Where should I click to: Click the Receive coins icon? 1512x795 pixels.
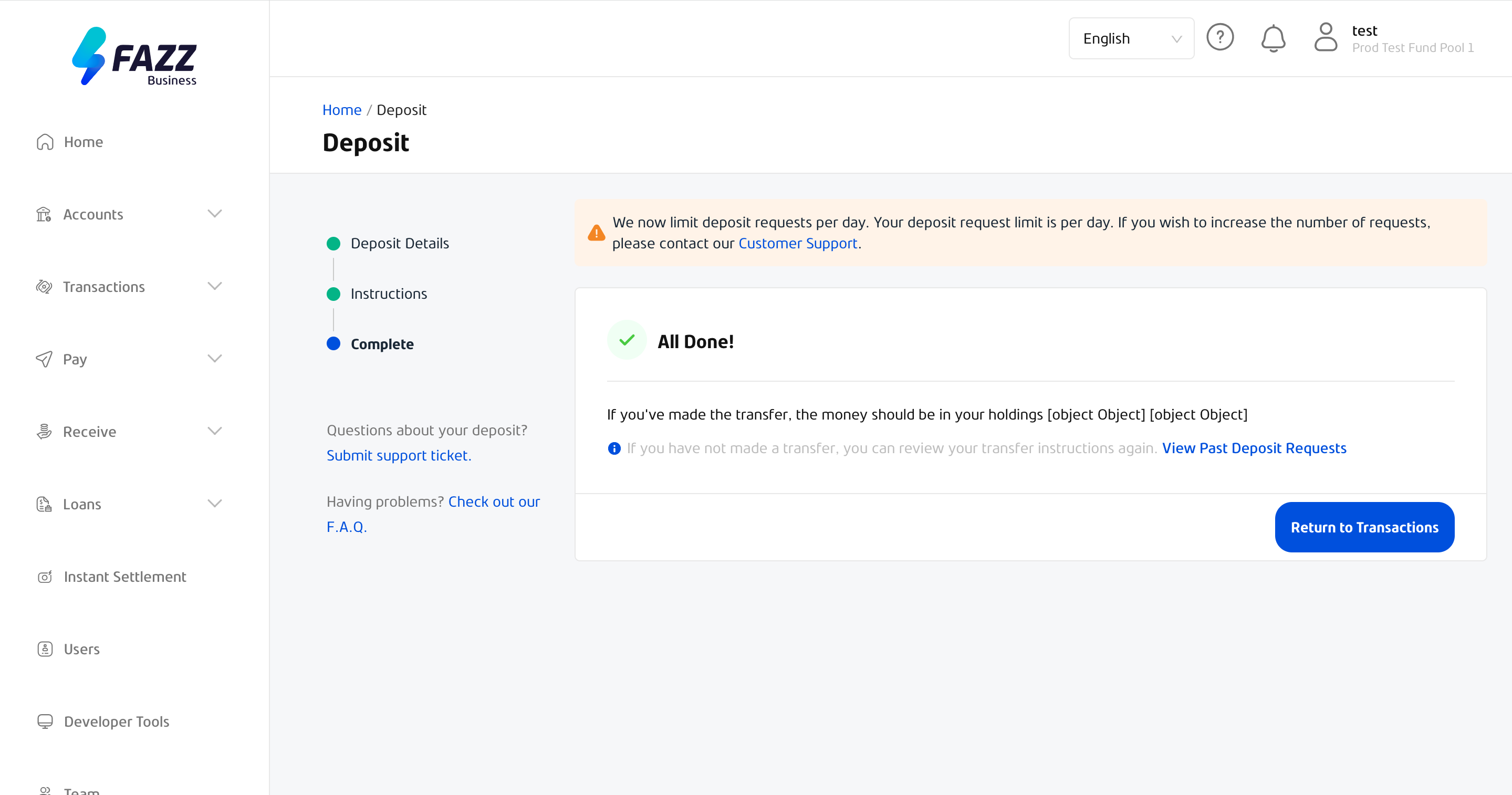[x=44, y=432]
